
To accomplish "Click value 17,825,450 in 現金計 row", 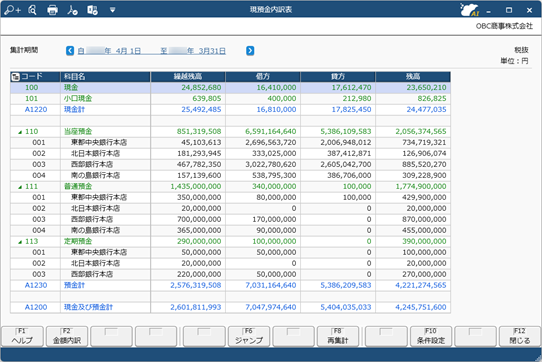I will click(x=351, y=110).
